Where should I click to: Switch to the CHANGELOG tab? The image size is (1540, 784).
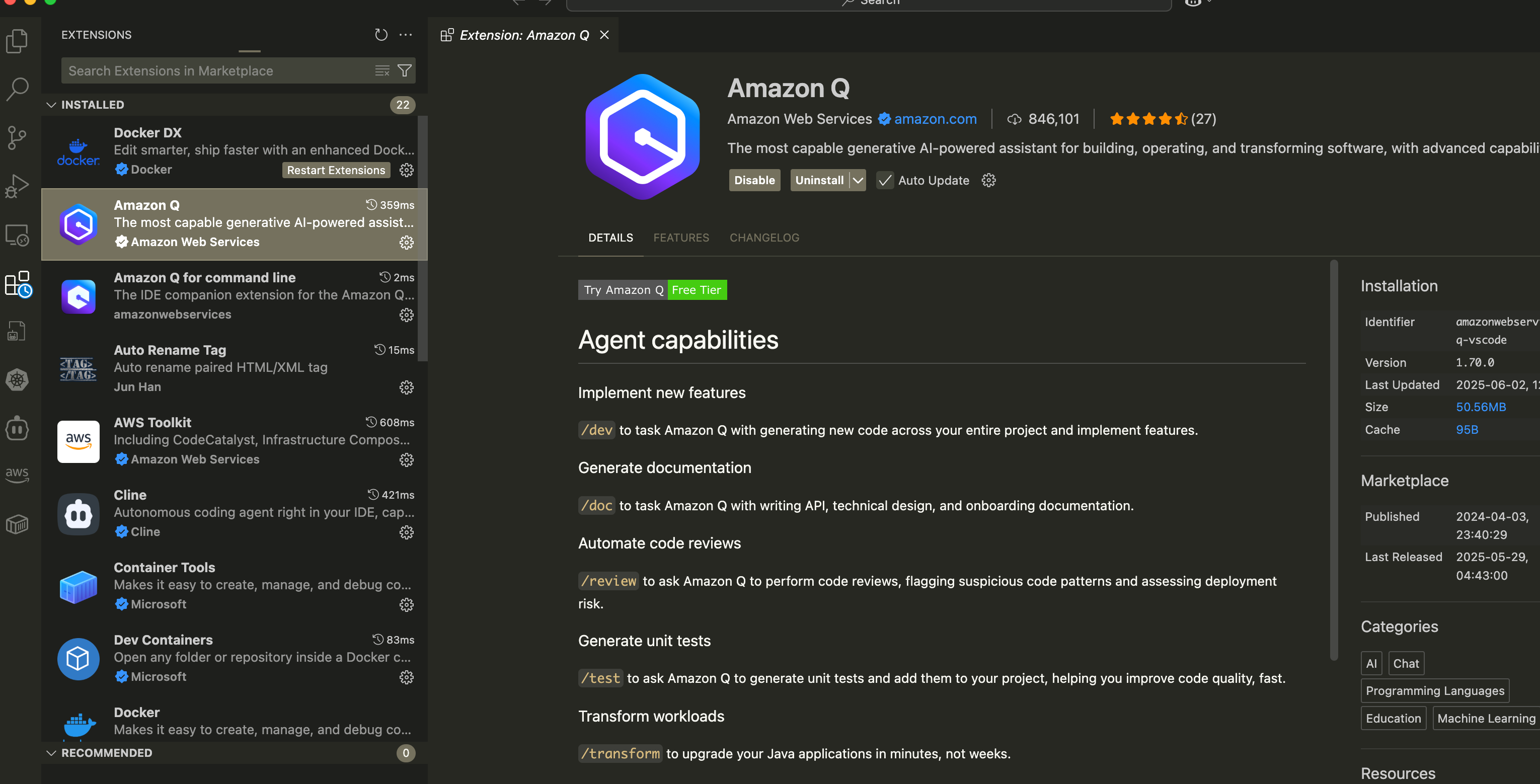[x=764, y=238]
